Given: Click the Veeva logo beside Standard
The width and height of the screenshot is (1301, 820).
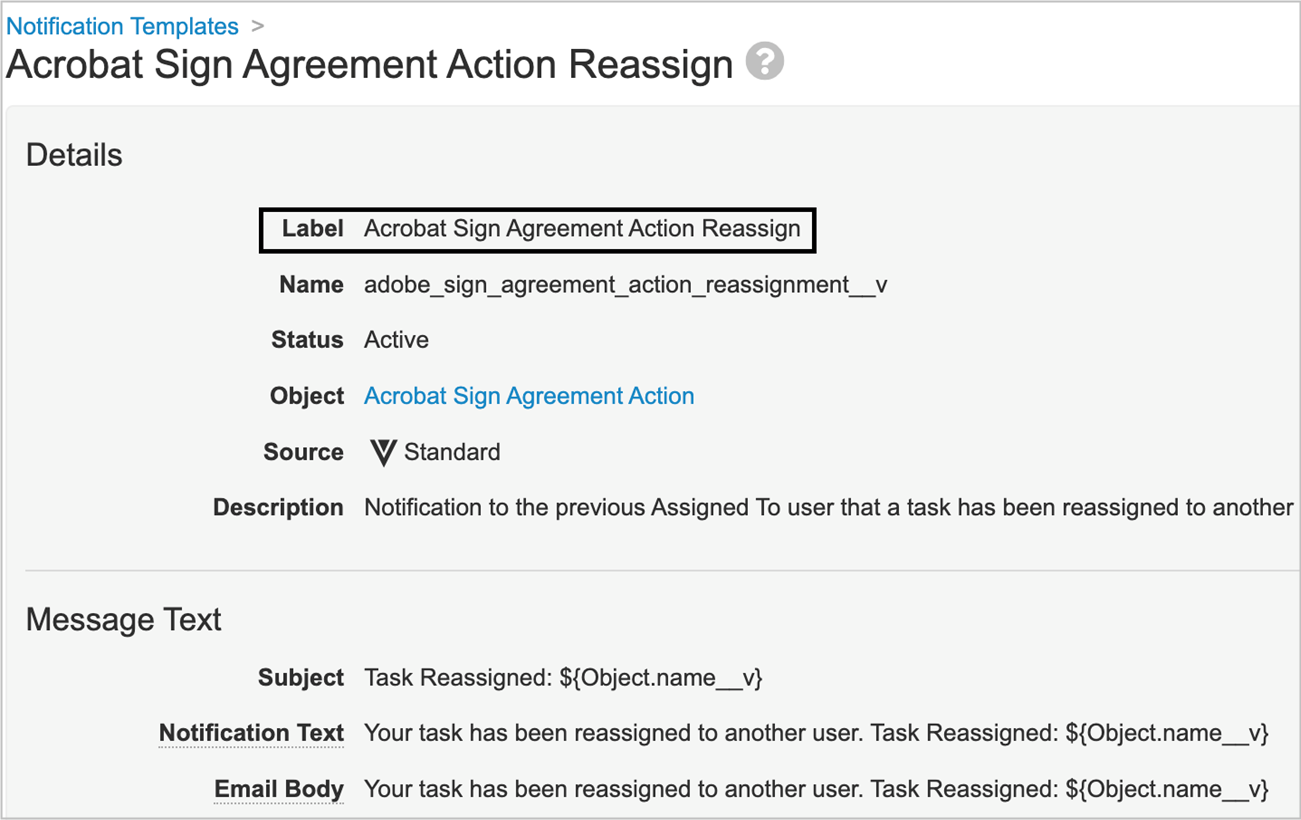Looking at the screenshot, I should click(383, 453).
